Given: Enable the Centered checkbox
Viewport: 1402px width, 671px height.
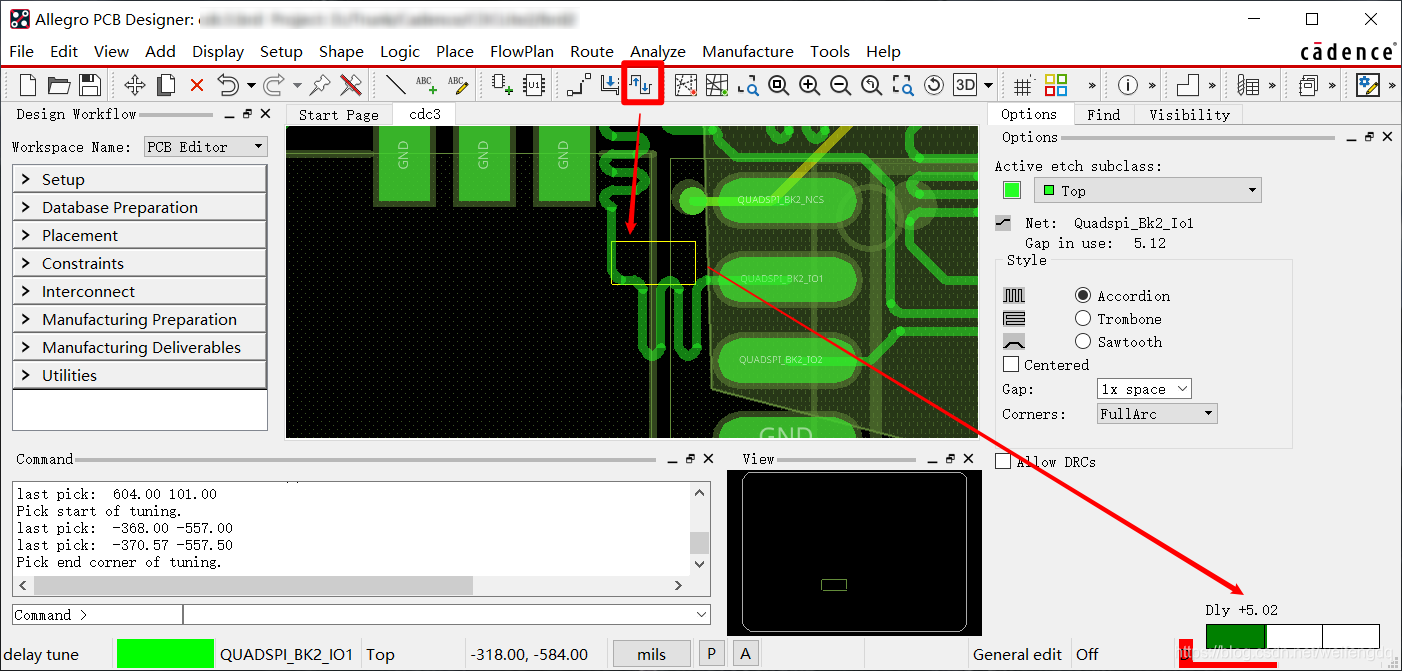Looking at the screenshot, I should click(x=1012, y=364).
